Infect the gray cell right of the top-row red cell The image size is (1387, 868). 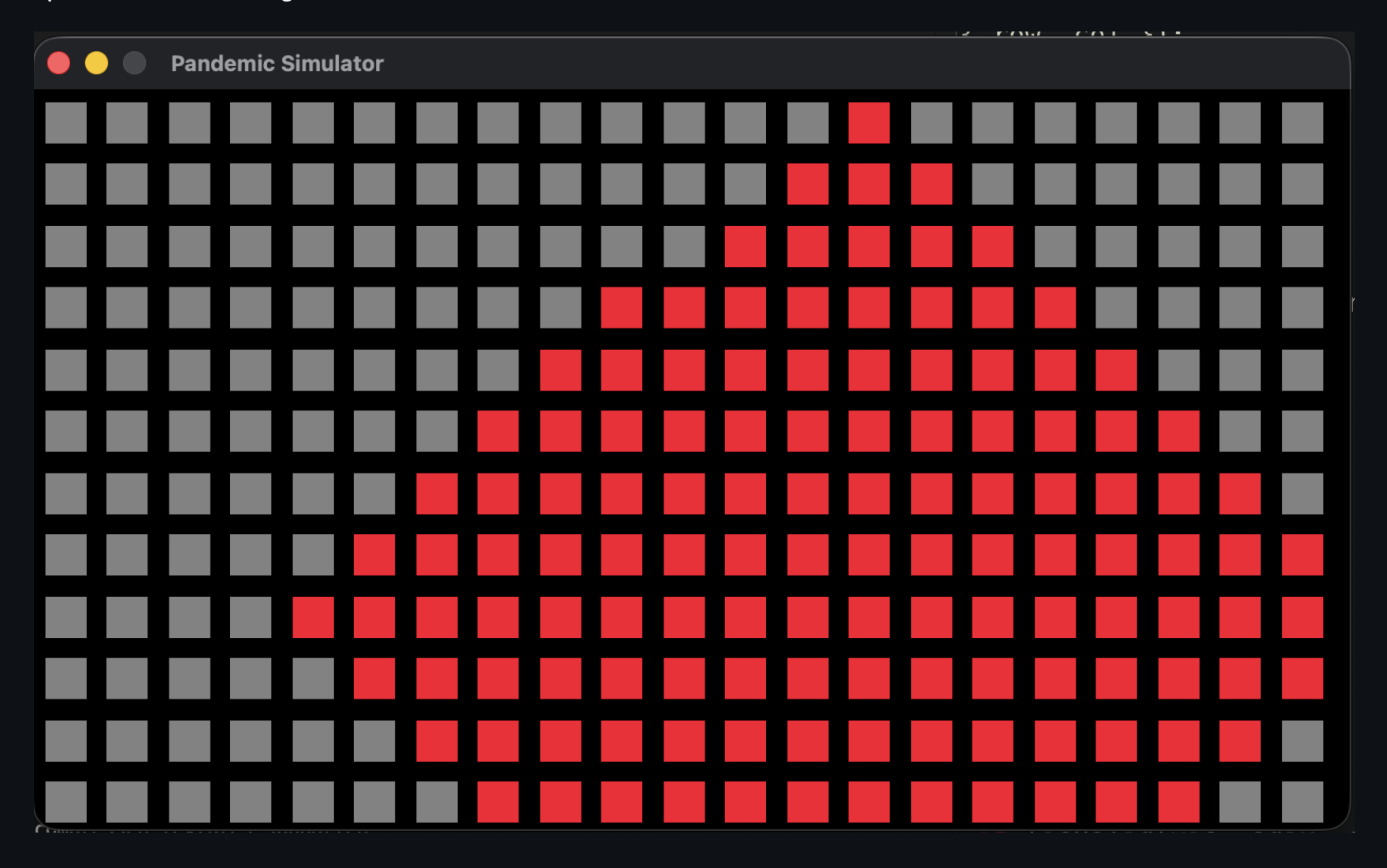tap(931, 123)
